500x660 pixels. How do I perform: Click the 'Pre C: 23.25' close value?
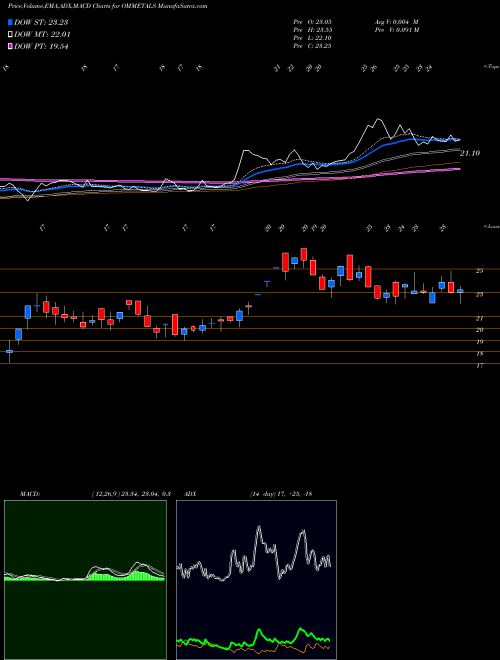(x=312, y=46)
